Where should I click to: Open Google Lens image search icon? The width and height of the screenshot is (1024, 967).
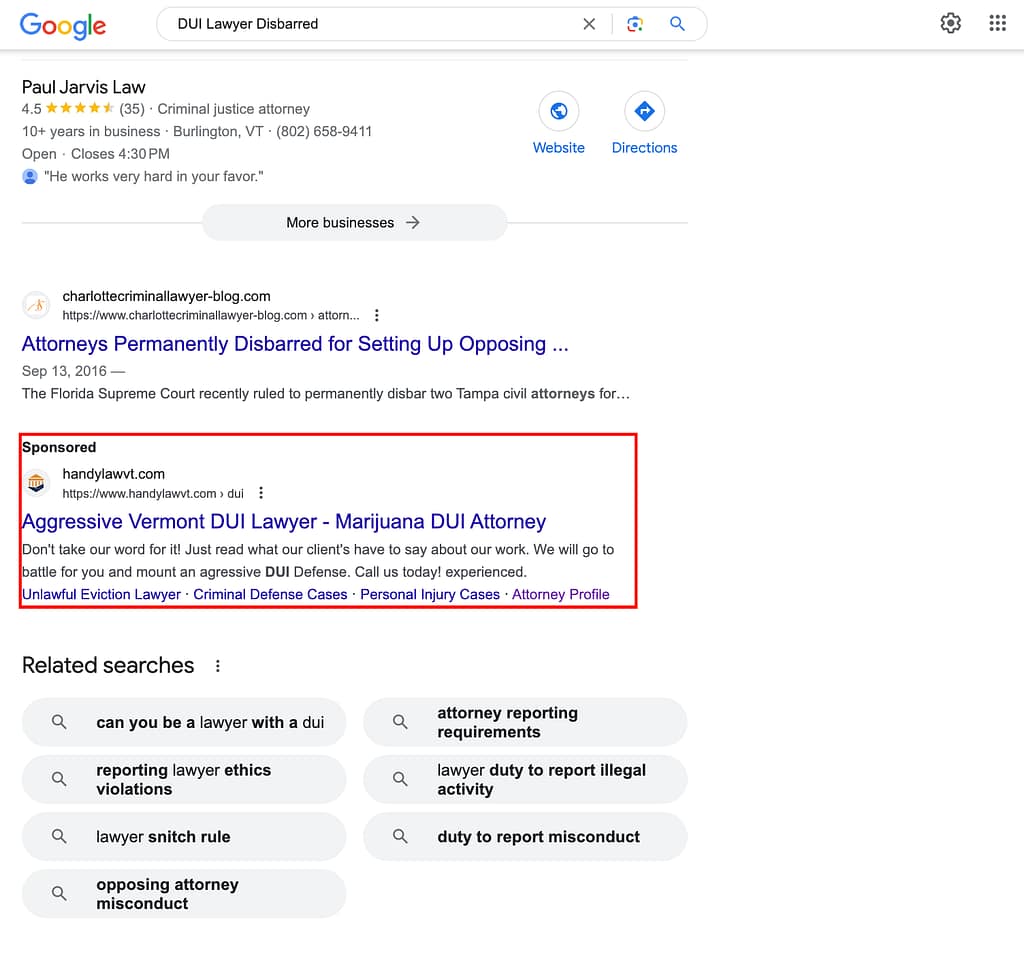coord(635,24)
